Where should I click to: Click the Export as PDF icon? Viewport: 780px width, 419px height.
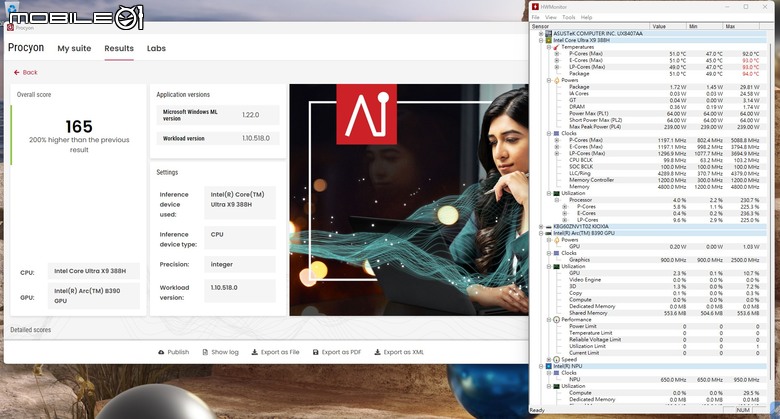coord(314,352)
